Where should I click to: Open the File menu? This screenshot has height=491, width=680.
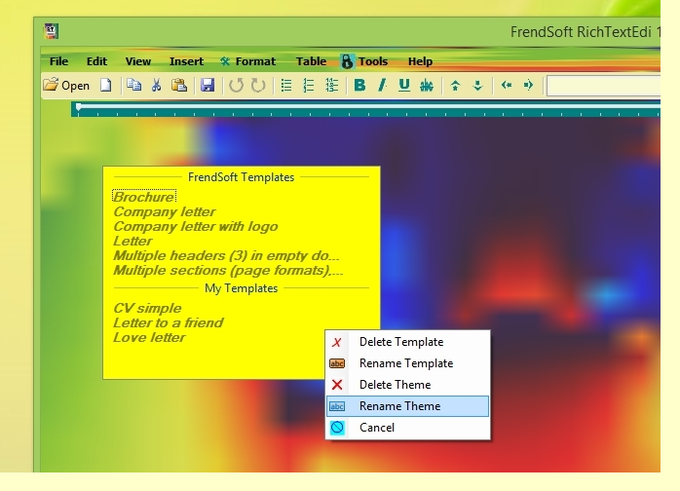[x=59, y=62]
